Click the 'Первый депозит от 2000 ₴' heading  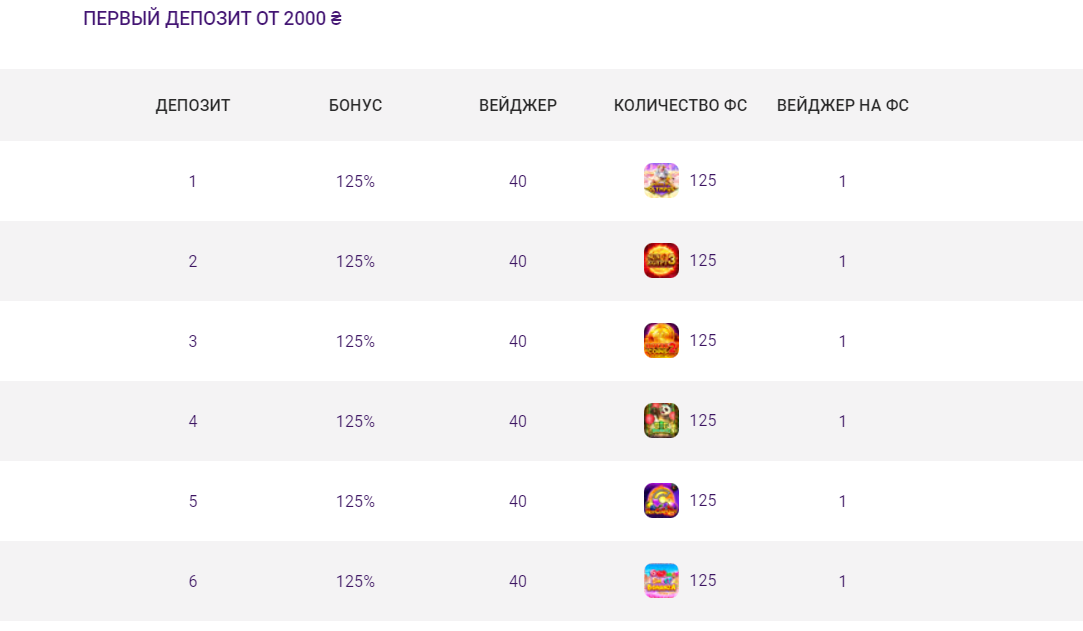click(x=213, y=19)
